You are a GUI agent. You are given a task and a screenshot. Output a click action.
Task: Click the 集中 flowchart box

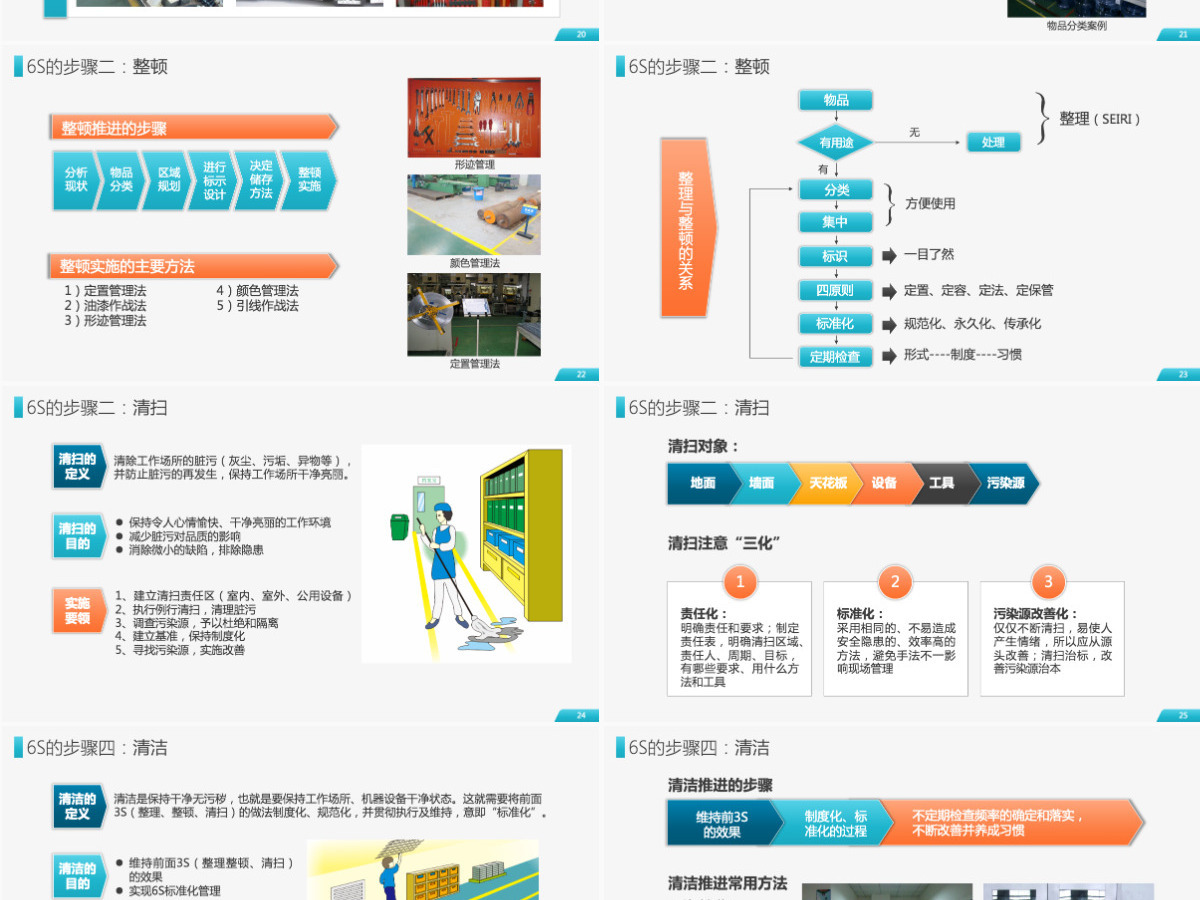836,222
